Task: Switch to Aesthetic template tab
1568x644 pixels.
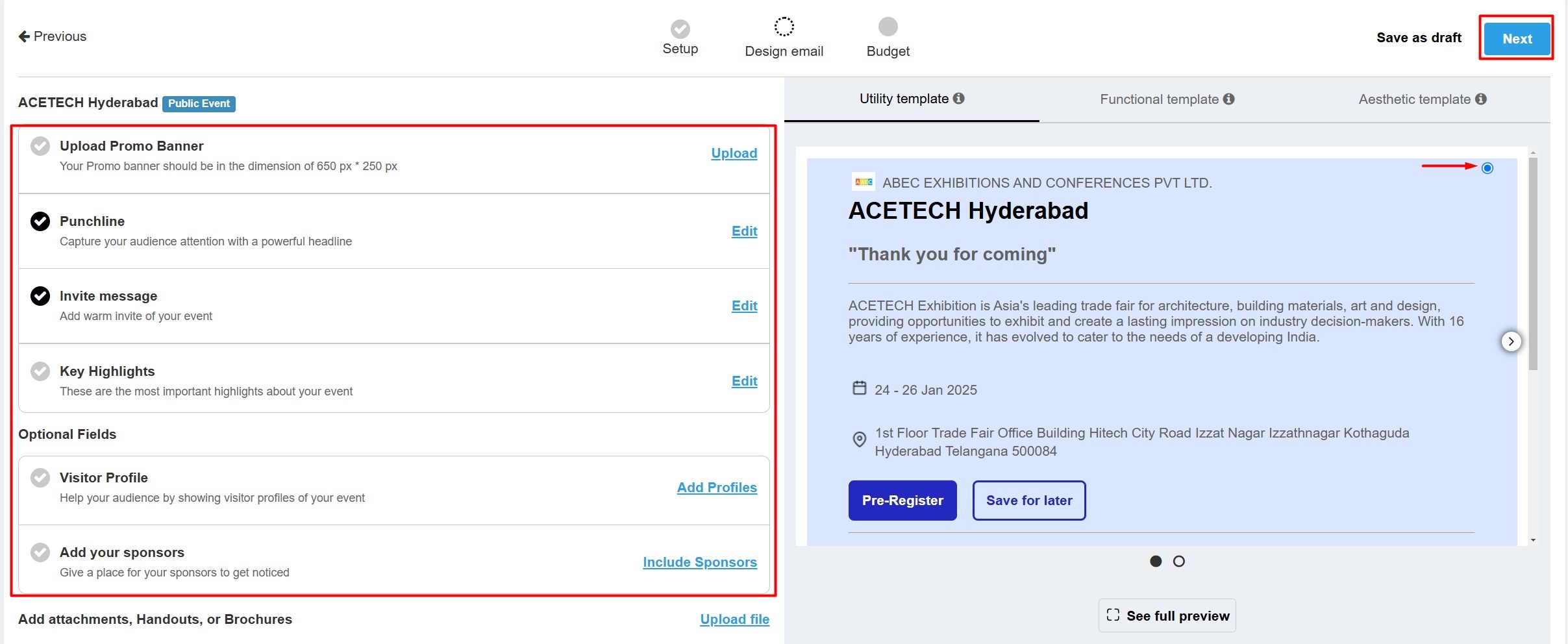Action: point(1422,99)
